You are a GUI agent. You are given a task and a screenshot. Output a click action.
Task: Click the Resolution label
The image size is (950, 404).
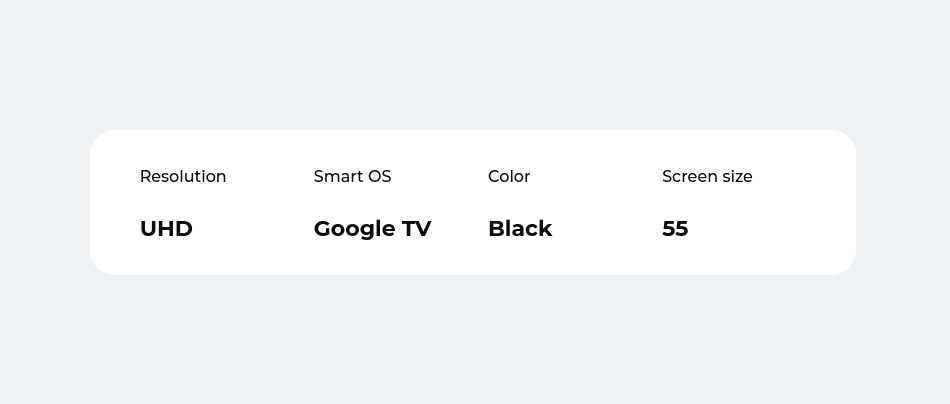tap(183, 176)
